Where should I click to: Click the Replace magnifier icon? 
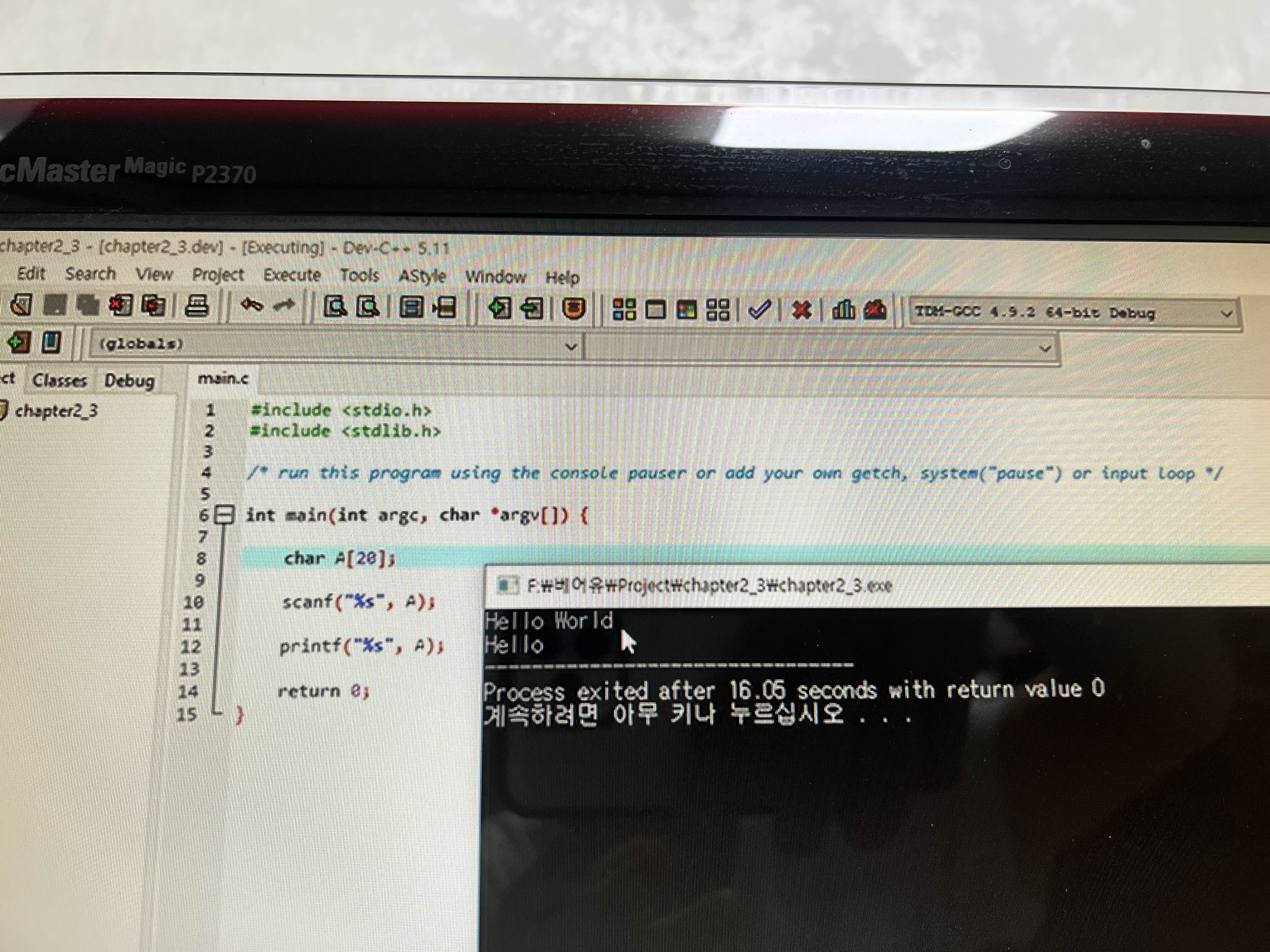tap(368, 308)
